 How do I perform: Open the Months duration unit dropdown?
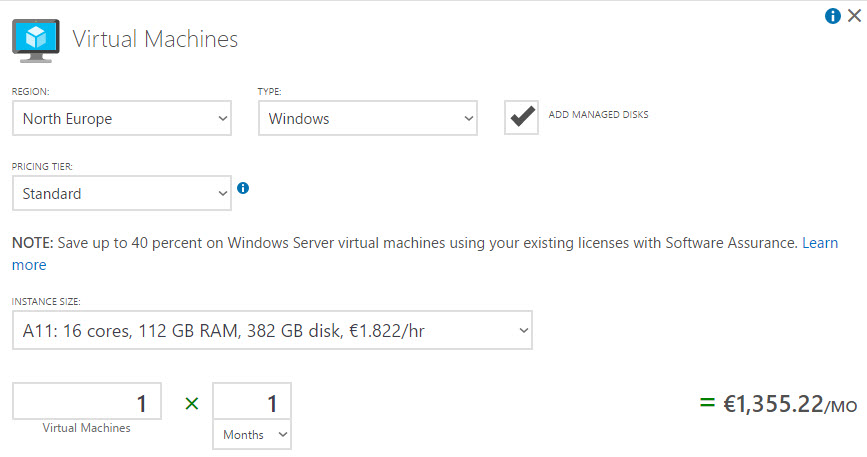pos(252,435)
